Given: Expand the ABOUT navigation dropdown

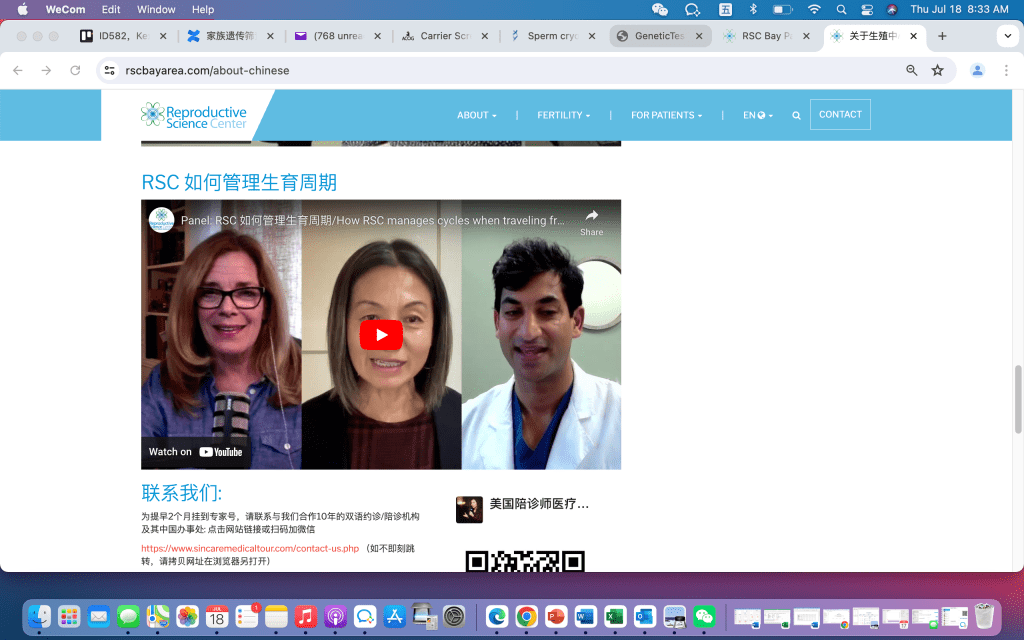Looking at the screenshot, I should tap(476, 115).
